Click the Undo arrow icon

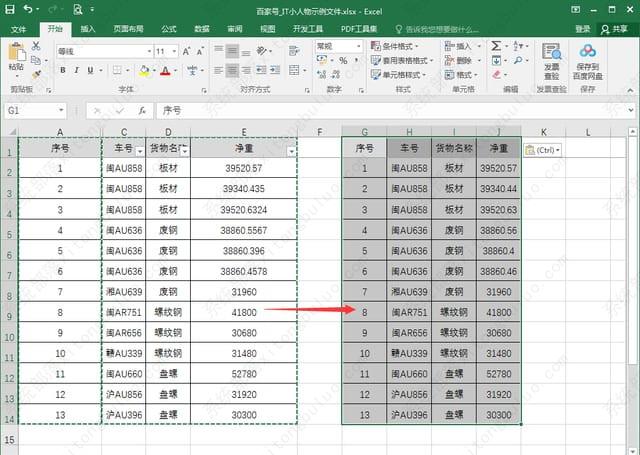point(28,9)
